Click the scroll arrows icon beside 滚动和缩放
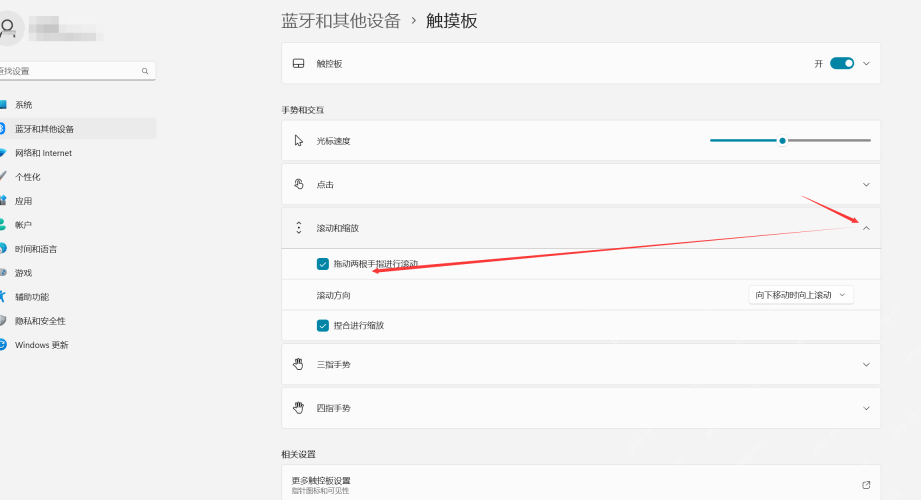This screenshot has width=921, height=500. 298,227
